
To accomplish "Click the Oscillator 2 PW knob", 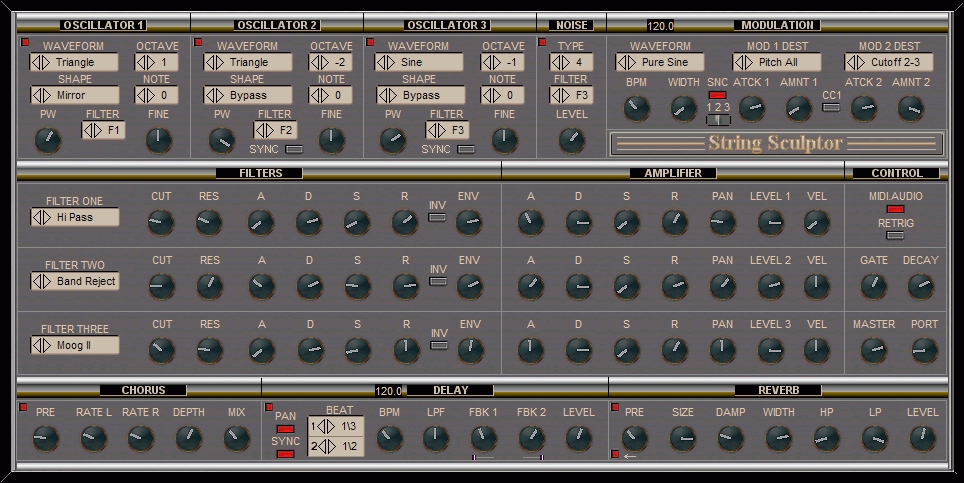I will [222, 140].
